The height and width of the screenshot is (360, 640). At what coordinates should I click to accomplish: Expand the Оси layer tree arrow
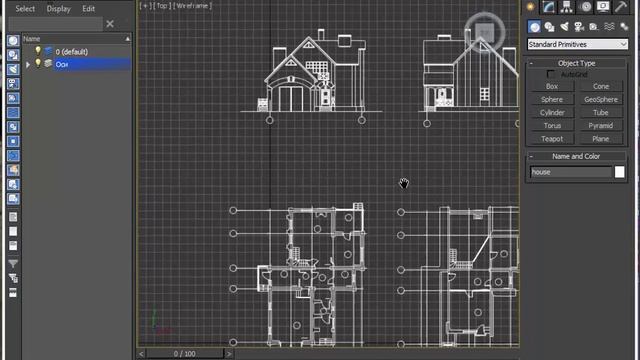click(28, 64)
